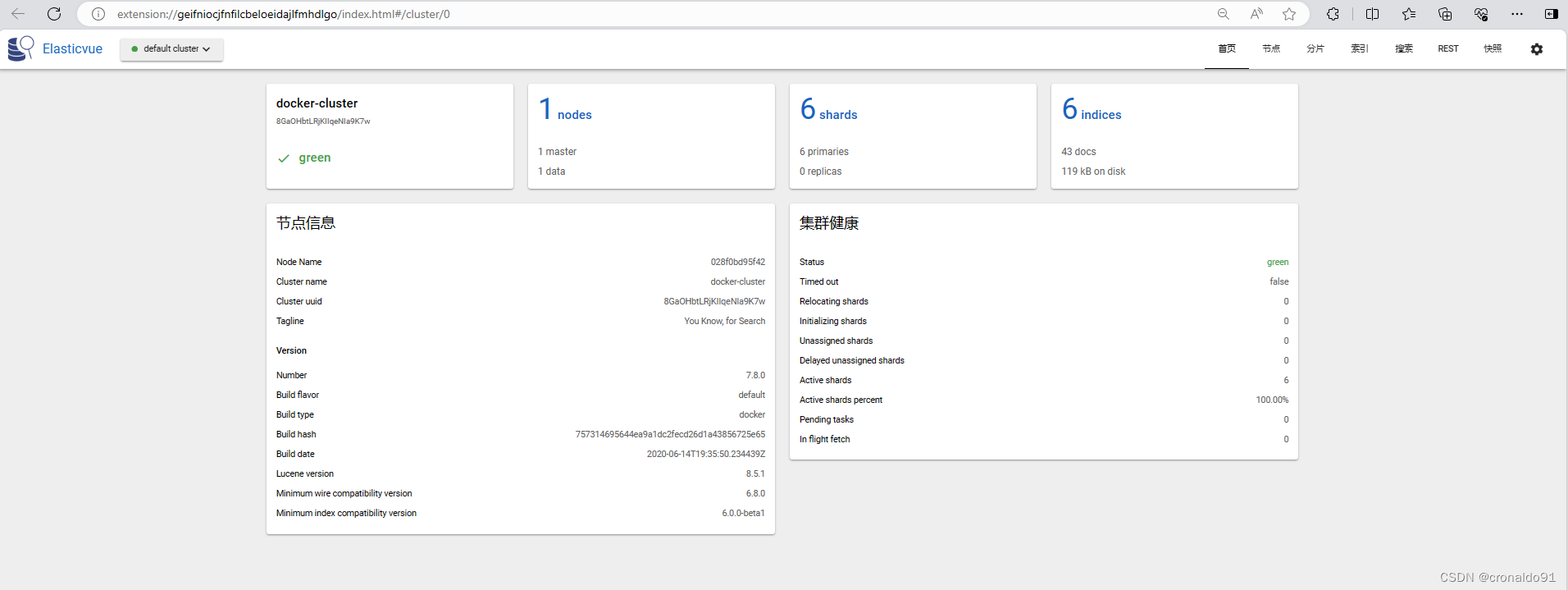Open the 快照 snapshots tab

pos(1493,49)
